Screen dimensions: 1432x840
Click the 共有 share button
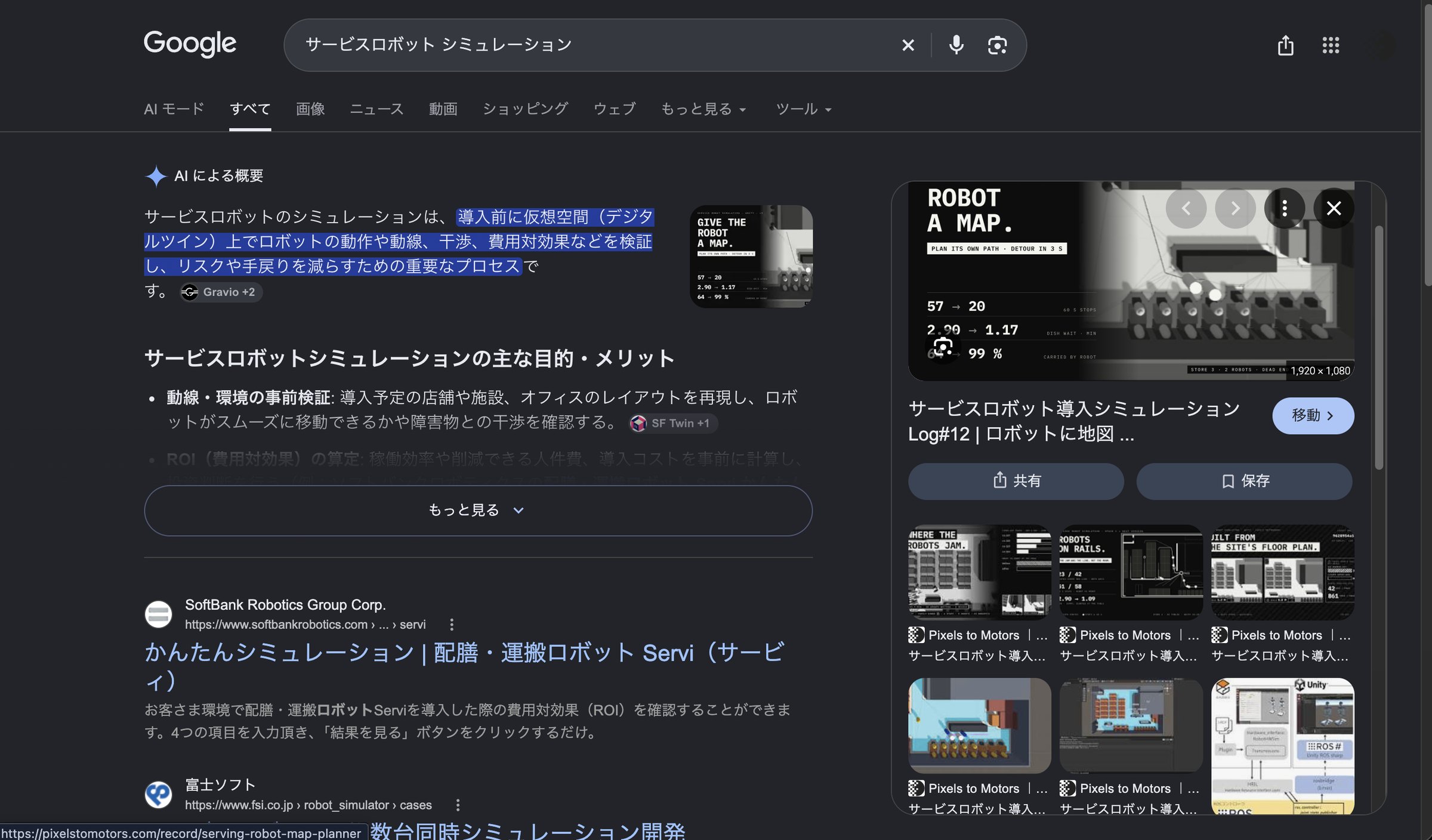click(x=1016, y=481)
